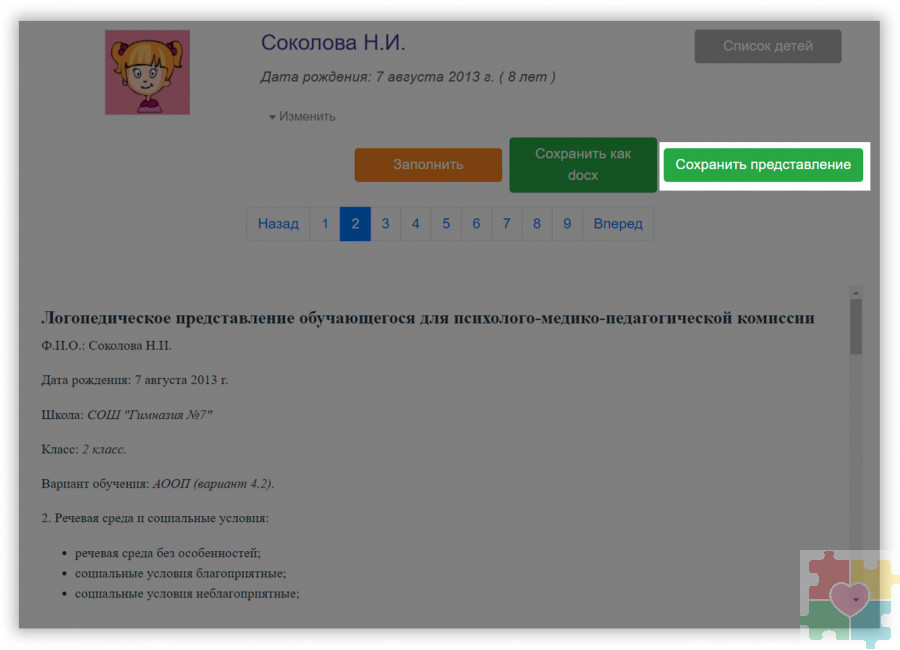The height and width of the screenshot is (650, 900).
Task: Click the orange Заполнить button
Action: (428, 165)
